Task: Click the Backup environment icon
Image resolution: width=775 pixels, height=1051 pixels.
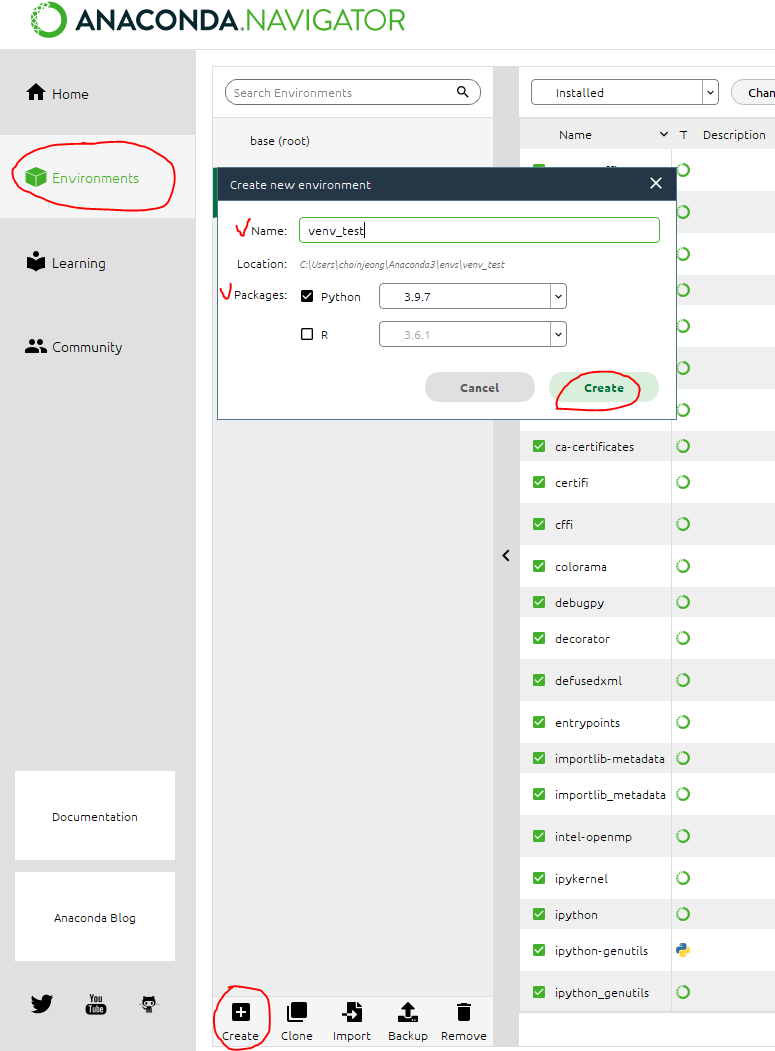Action: click(408, 1012)
